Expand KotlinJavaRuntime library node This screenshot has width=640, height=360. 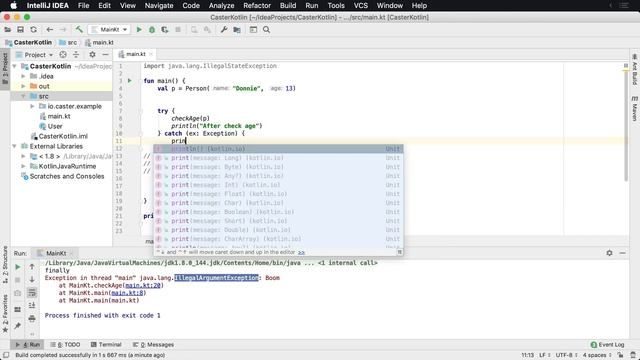23,166
